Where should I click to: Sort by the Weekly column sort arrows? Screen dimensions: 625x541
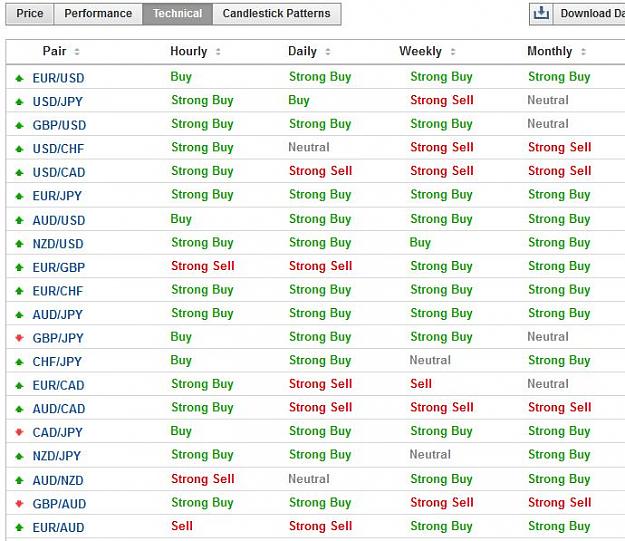[453, 51]
